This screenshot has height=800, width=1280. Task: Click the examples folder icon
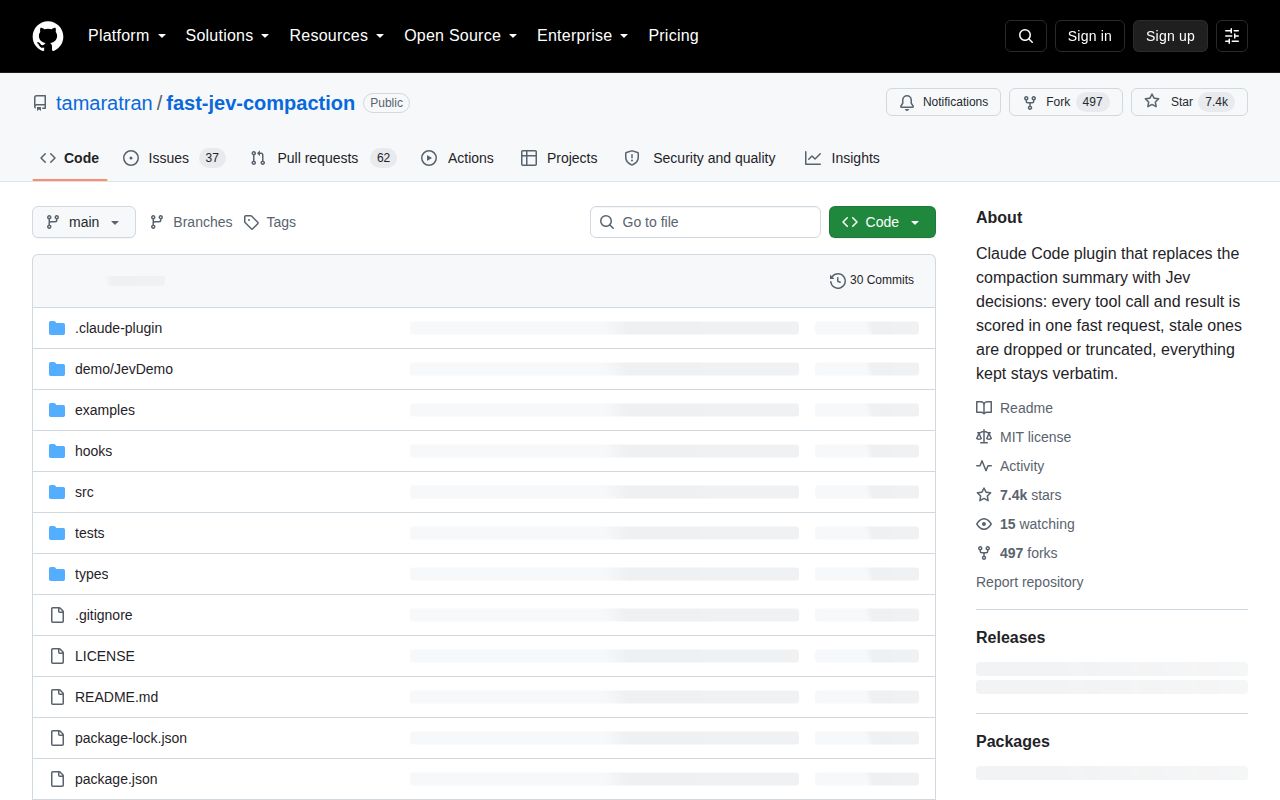(57, 410)
